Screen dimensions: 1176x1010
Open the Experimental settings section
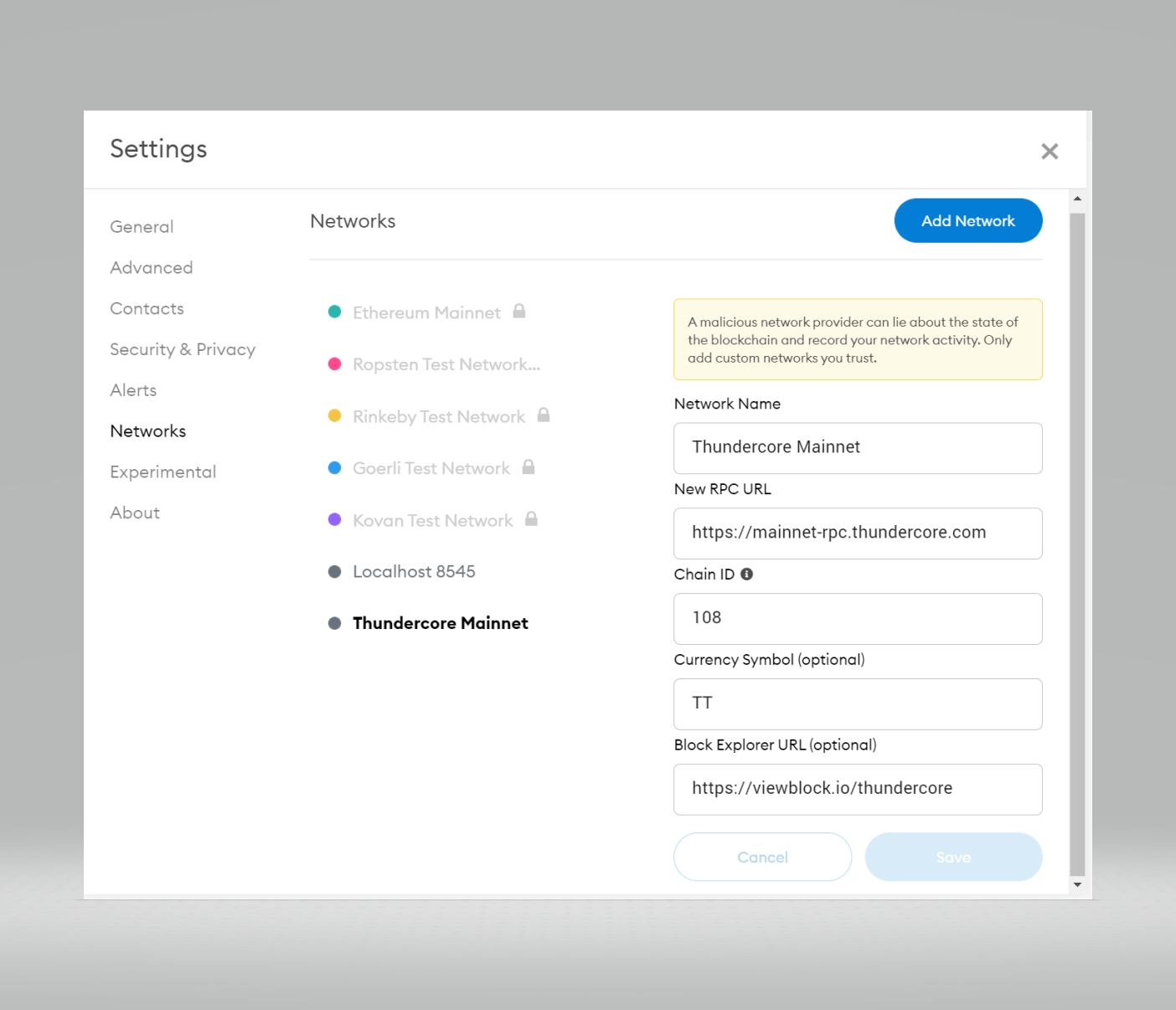click(x=163, y=472)
